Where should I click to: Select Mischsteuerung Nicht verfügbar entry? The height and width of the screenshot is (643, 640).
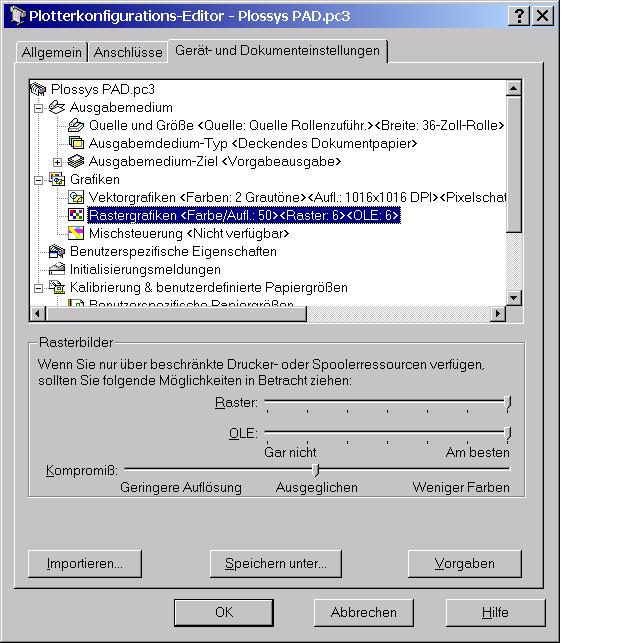point(189,234)
